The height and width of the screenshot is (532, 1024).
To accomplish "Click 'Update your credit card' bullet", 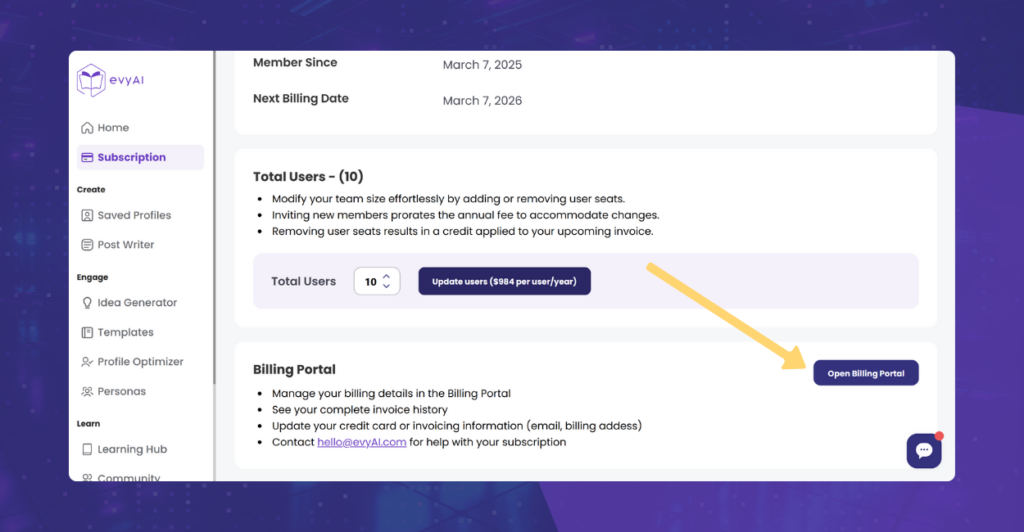I will click(x=457, y=426).
